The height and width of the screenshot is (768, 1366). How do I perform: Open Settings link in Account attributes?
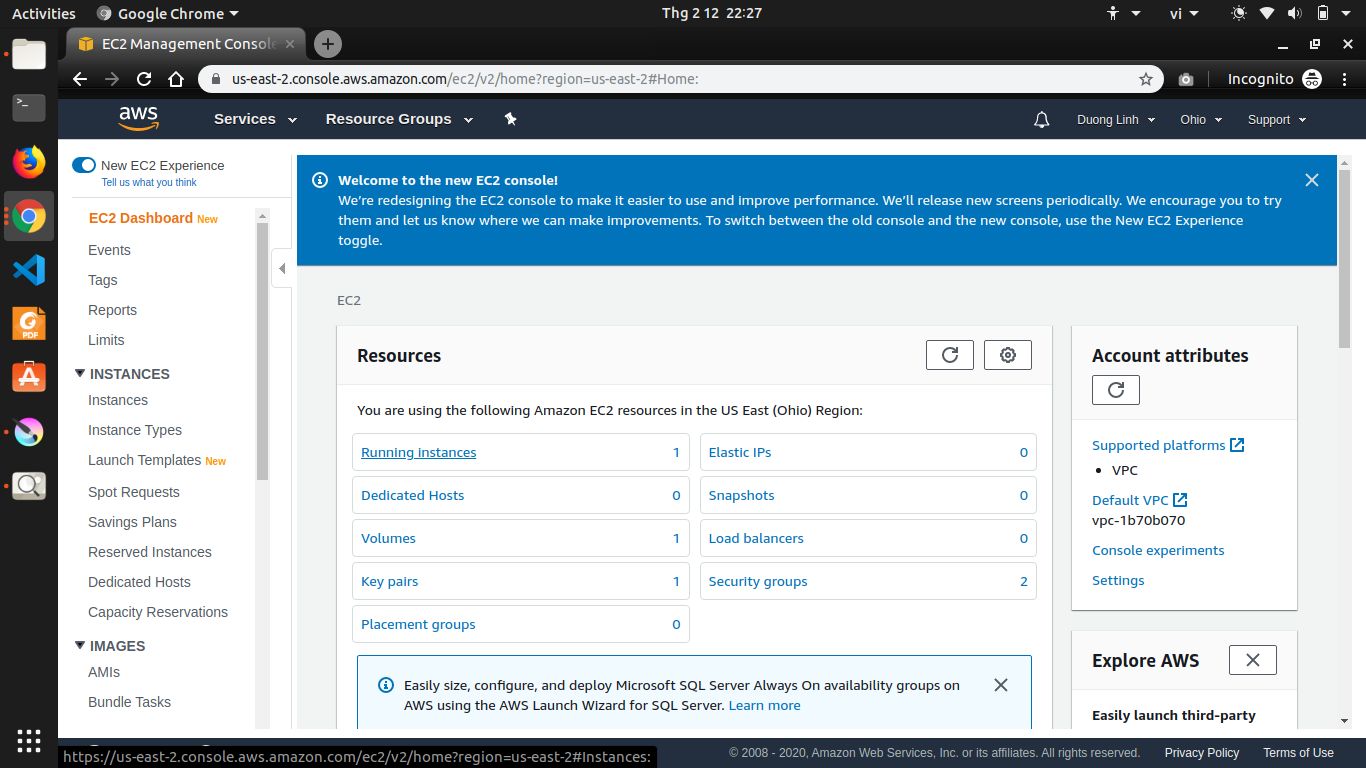pos(1118,580)
